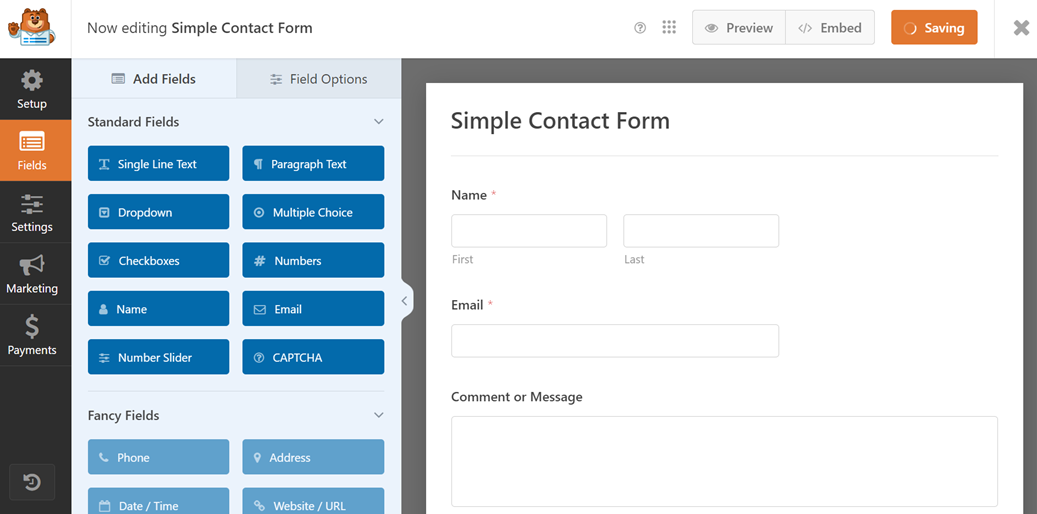The width and height of the screenshot is (1037, 514).
Task: Open the Settings sliders panel
Action: [32, 213]
